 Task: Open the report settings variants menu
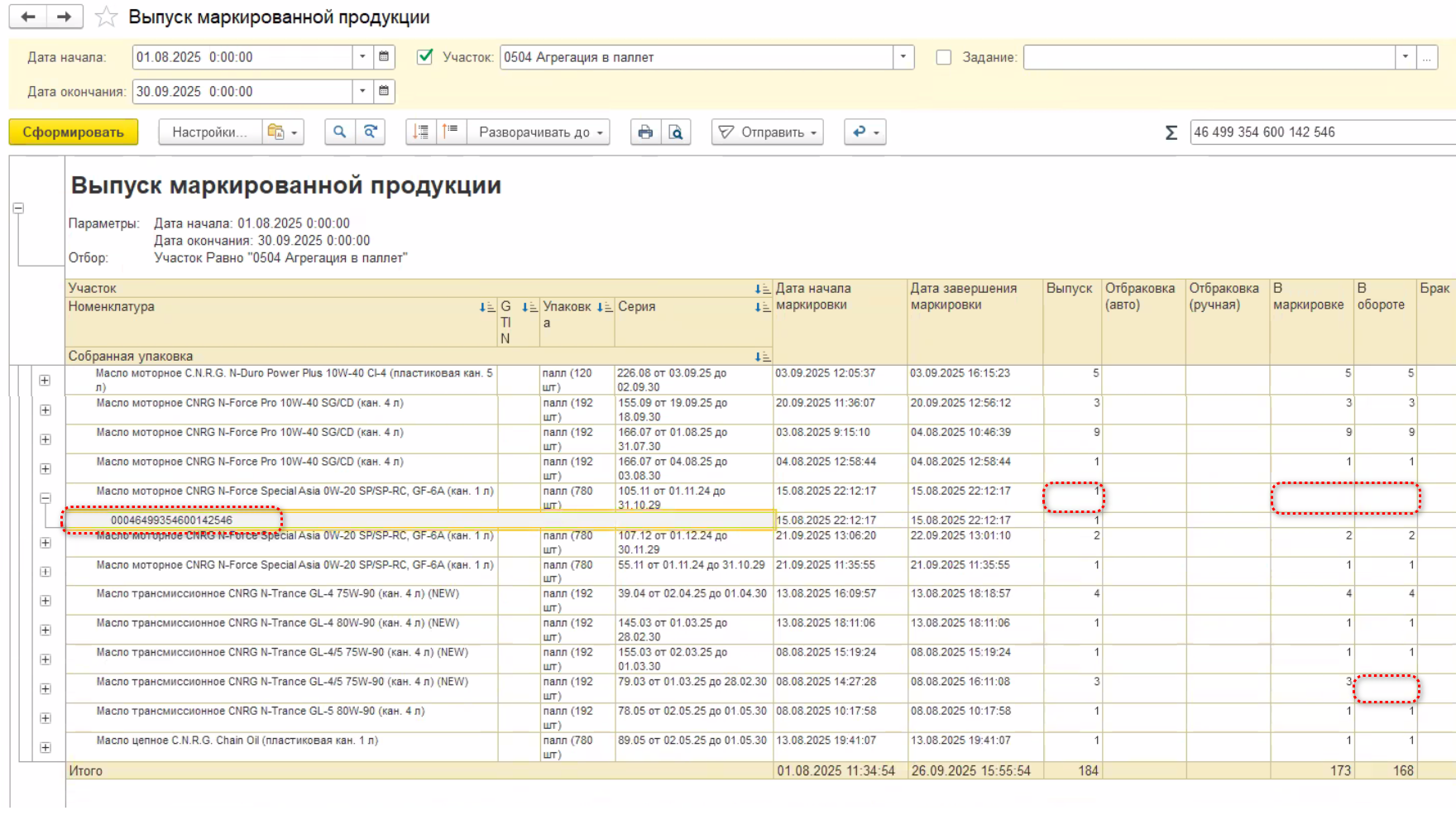coord(283,132)
